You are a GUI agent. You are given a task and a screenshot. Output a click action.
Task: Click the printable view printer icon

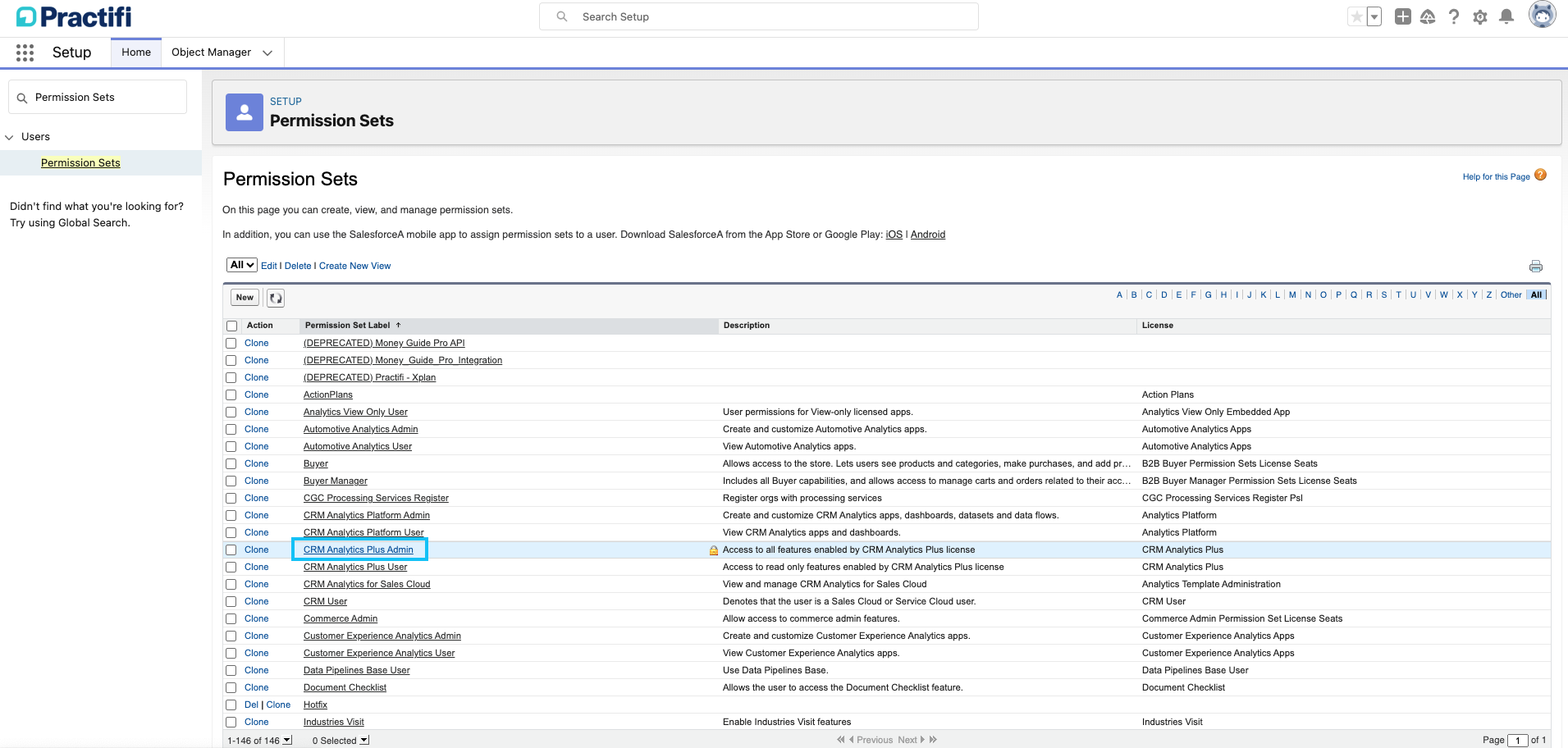[x=1536, y=267]
